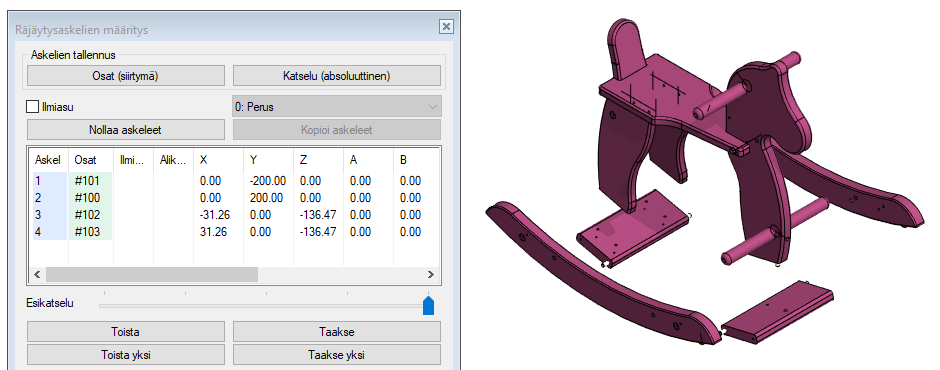The height and width of the screenshot is (370, 940).
Task: Click the Taakse yksi button
Action: coord(336,354)
